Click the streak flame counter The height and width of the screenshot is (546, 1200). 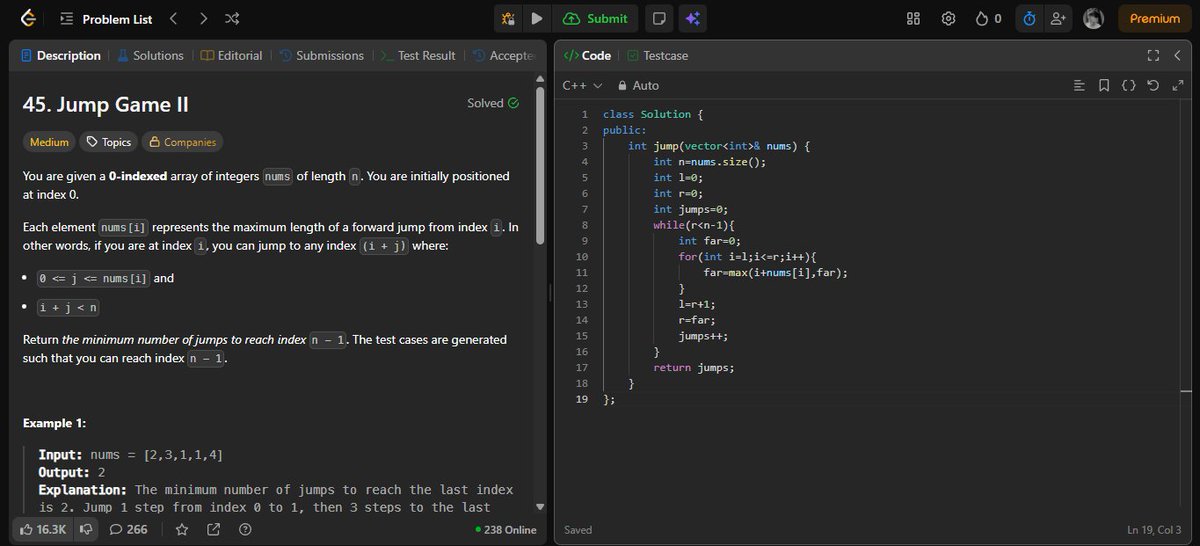988,18
